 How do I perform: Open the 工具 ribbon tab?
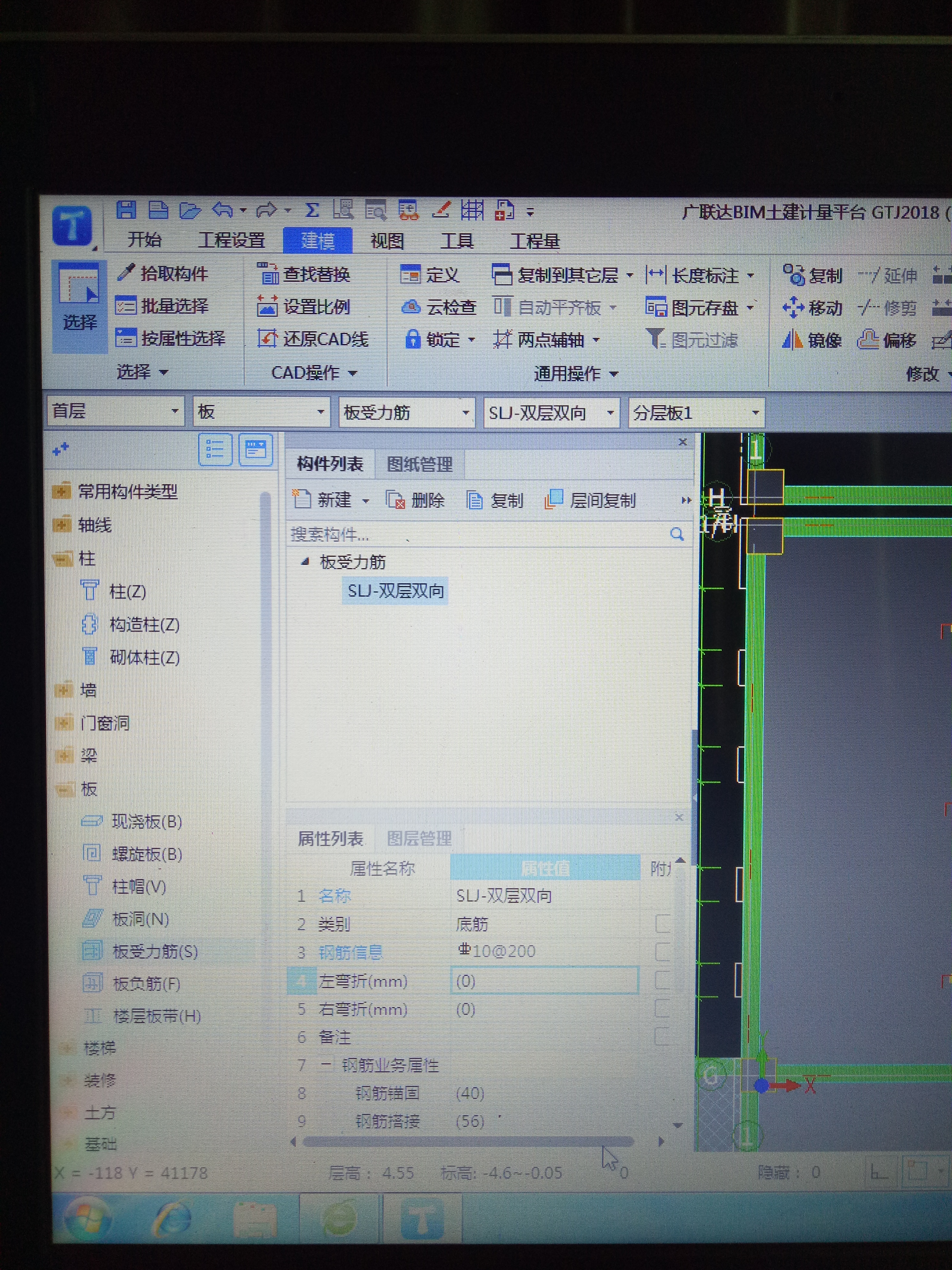pos(457,241)
